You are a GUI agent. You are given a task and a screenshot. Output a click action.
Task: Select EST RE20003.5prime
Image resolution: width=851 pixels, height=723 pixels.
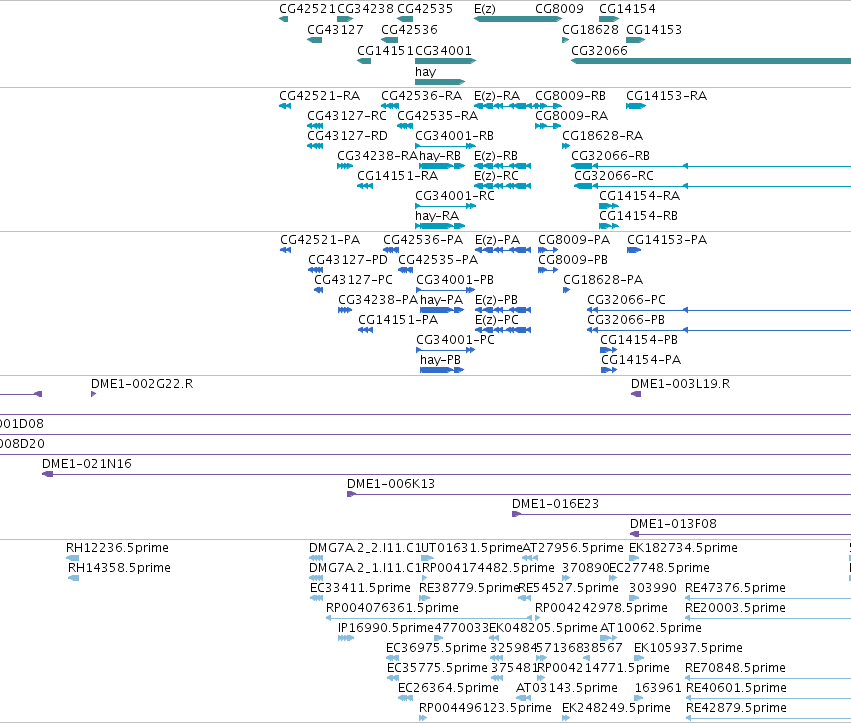[x=735, y=608]
